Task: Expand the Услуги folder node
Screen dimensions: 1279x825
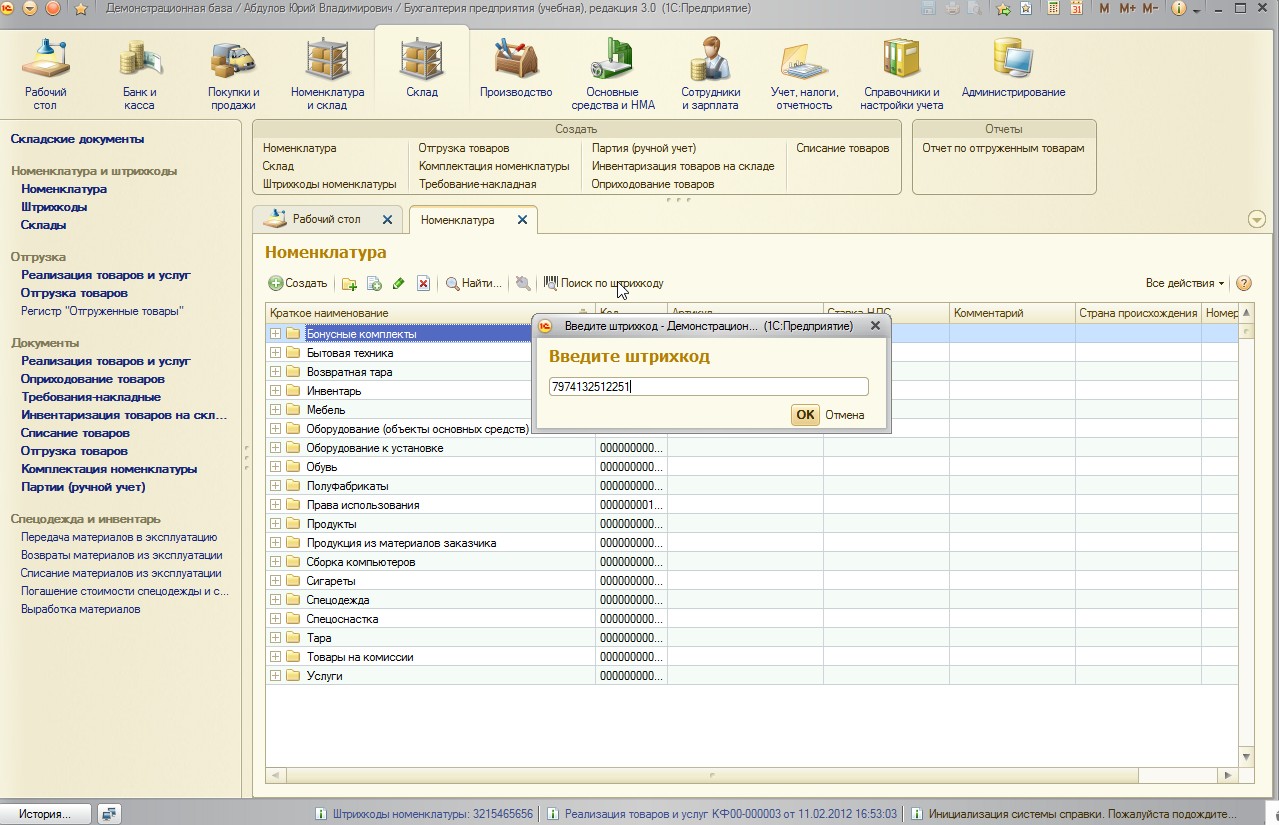Action: [x=275, y=676]
